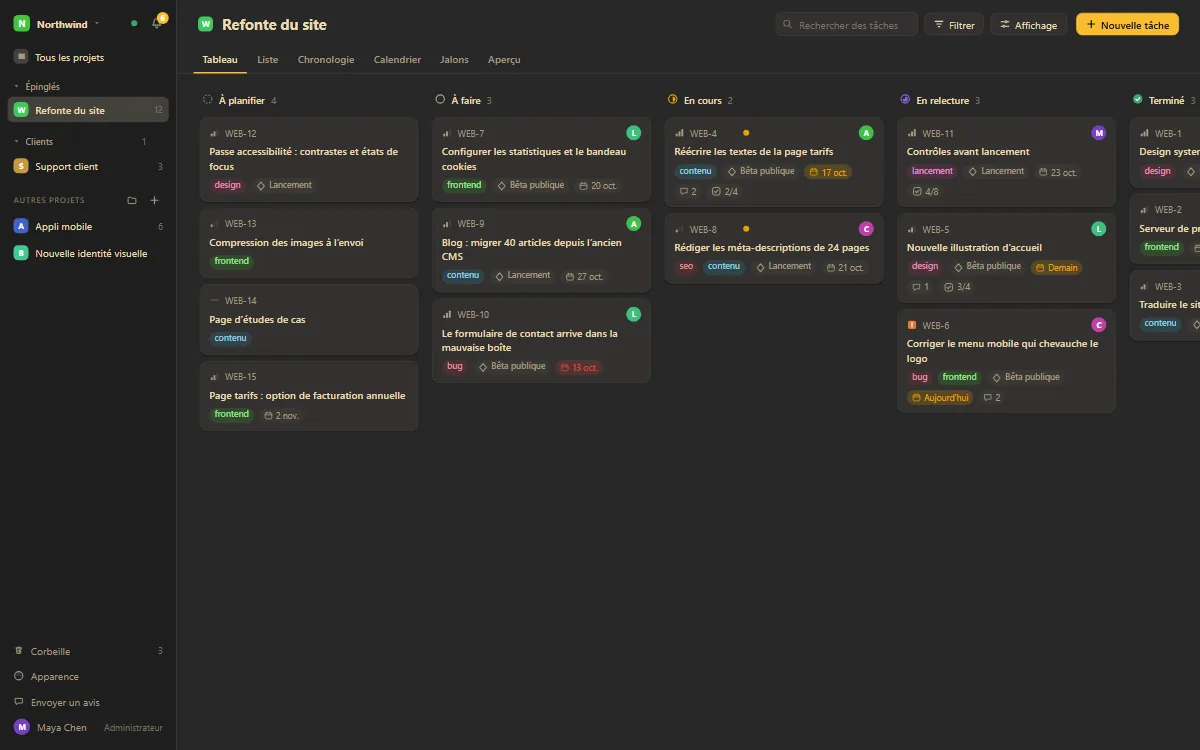Open the Filtrer options
The height and width of the screenshot is (750, 1200).
click(x=954, y=25)
